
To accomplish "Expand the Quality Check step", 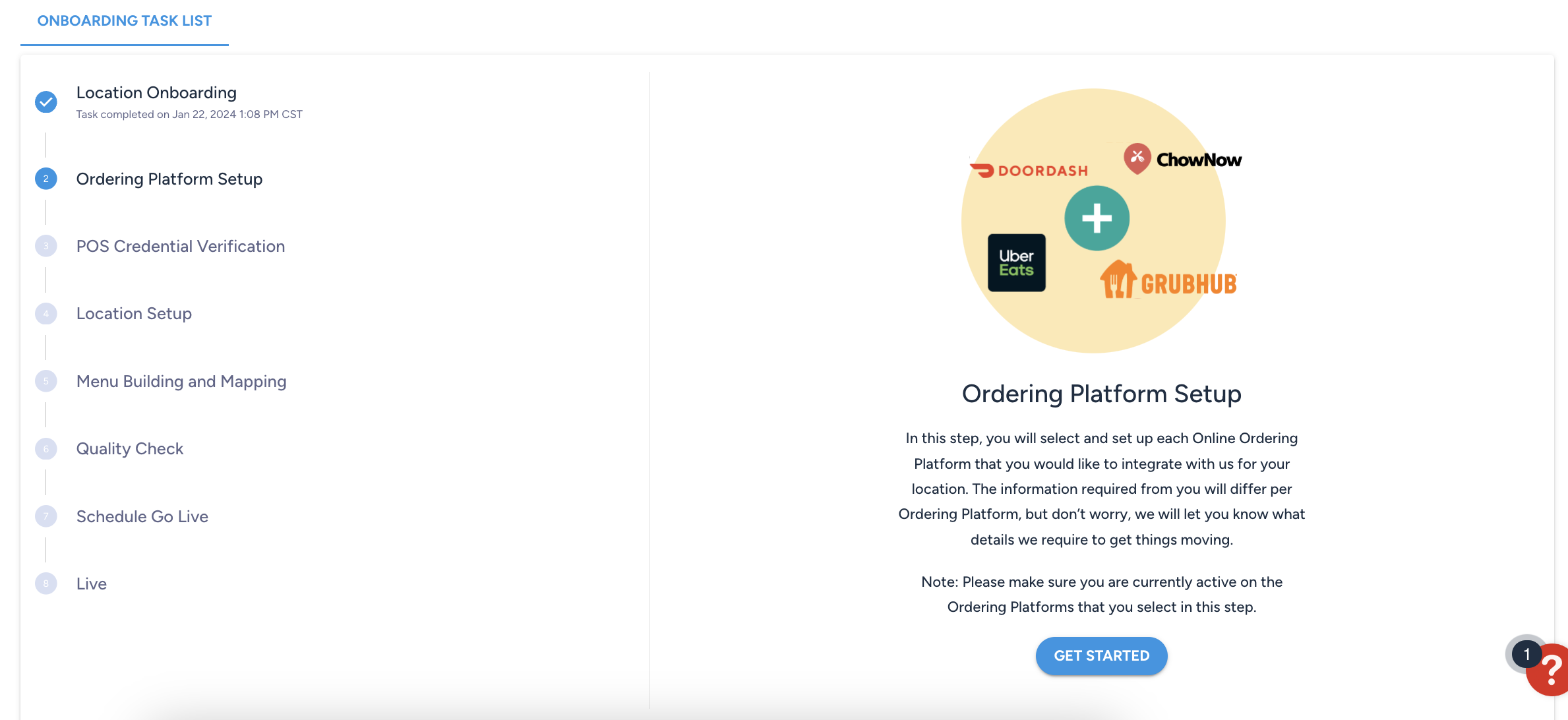I will (129, 448).
